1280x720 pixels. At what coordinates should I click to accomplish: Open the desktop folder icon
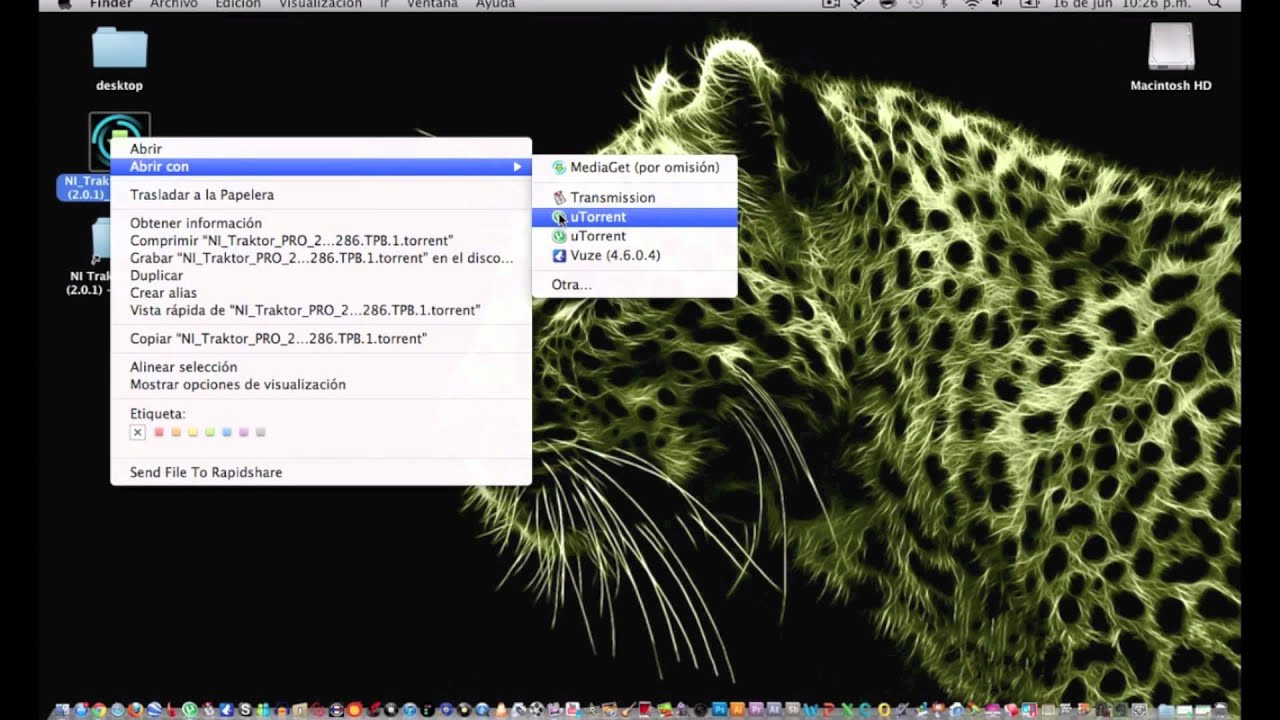tap(119, 48)
